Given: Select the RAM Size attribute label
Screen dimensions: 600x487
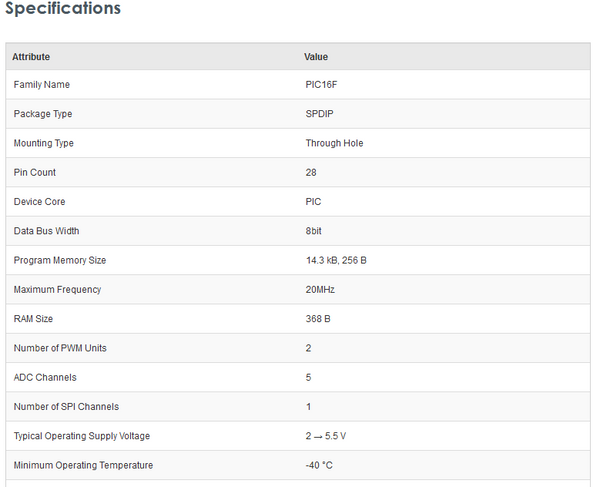Looking at the screenshot, I should (34, 319).
